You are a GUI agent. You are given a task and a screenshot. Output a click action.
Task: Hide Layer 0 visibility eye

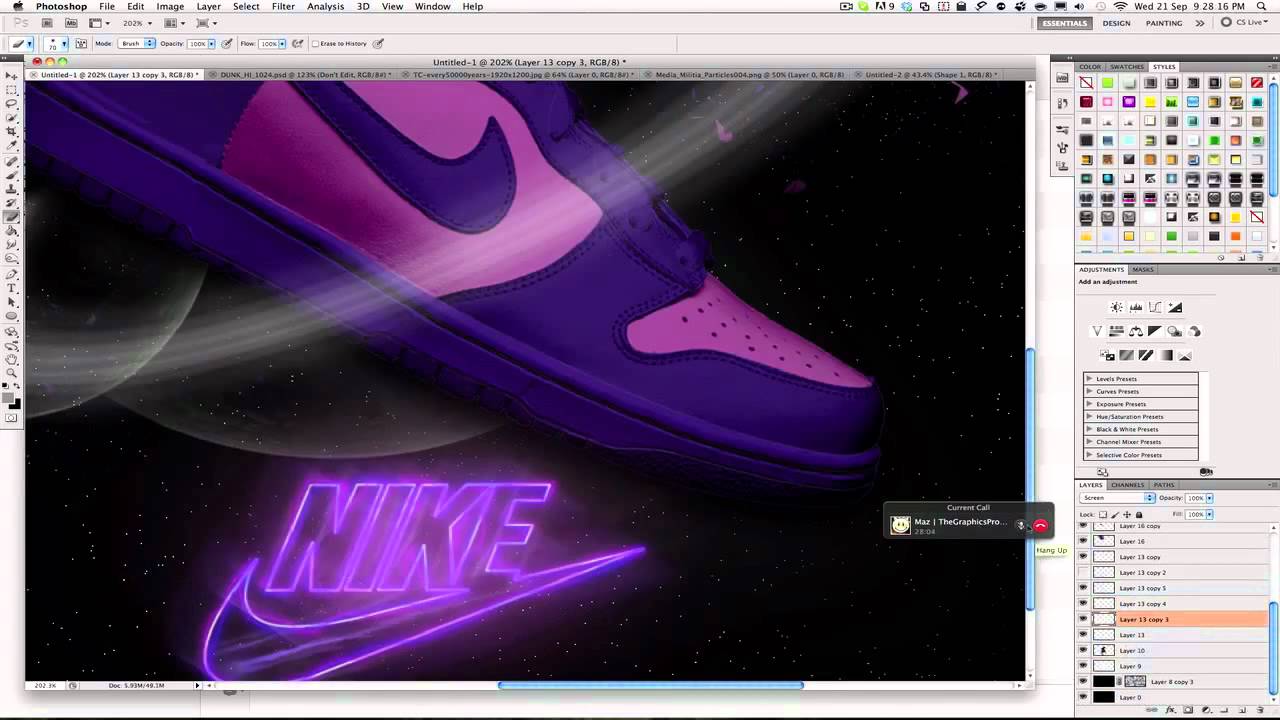point(1083,697)
